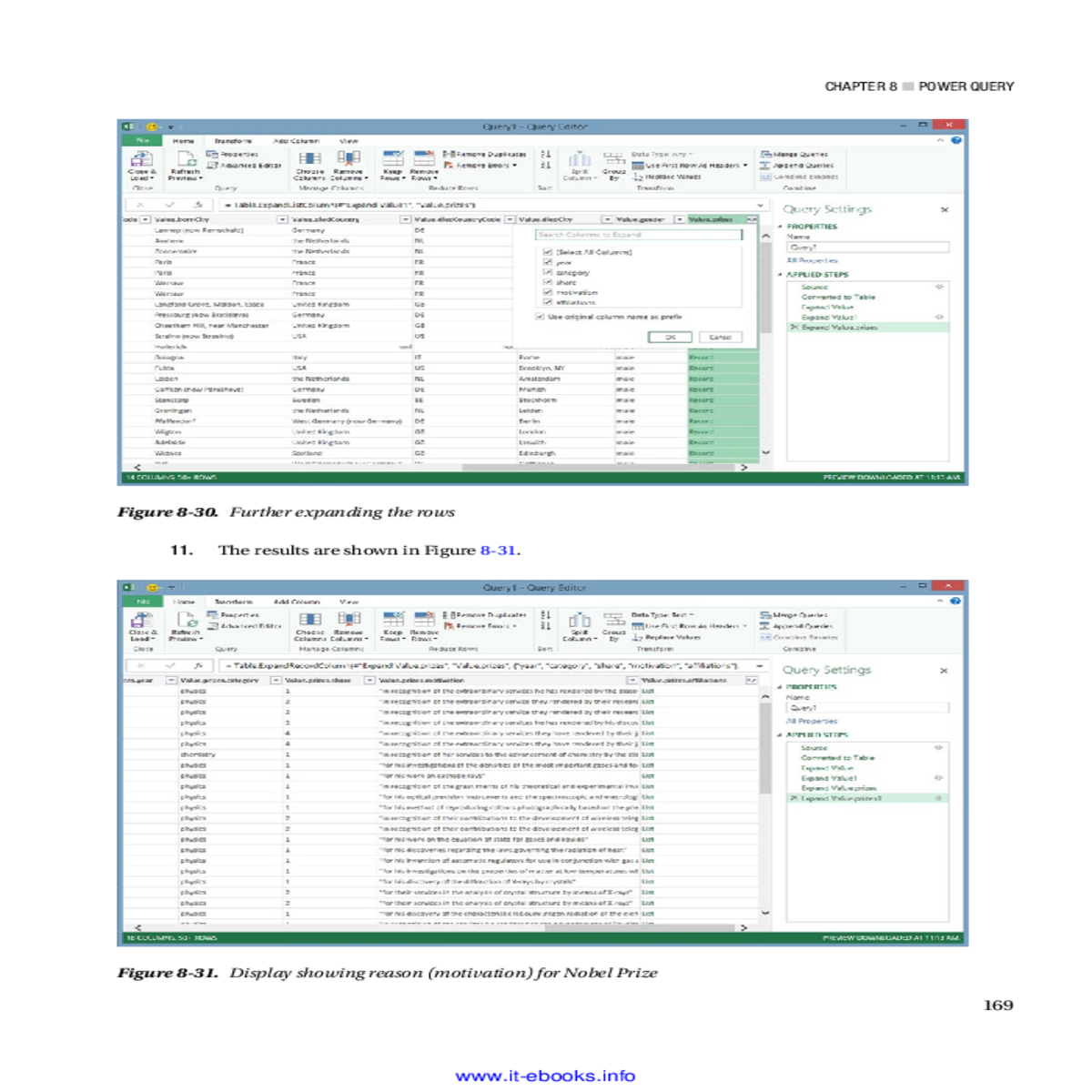Switch to View tab in upper figure
1092x1092 pixels.
pyautogui.click(x=349, y=141)
